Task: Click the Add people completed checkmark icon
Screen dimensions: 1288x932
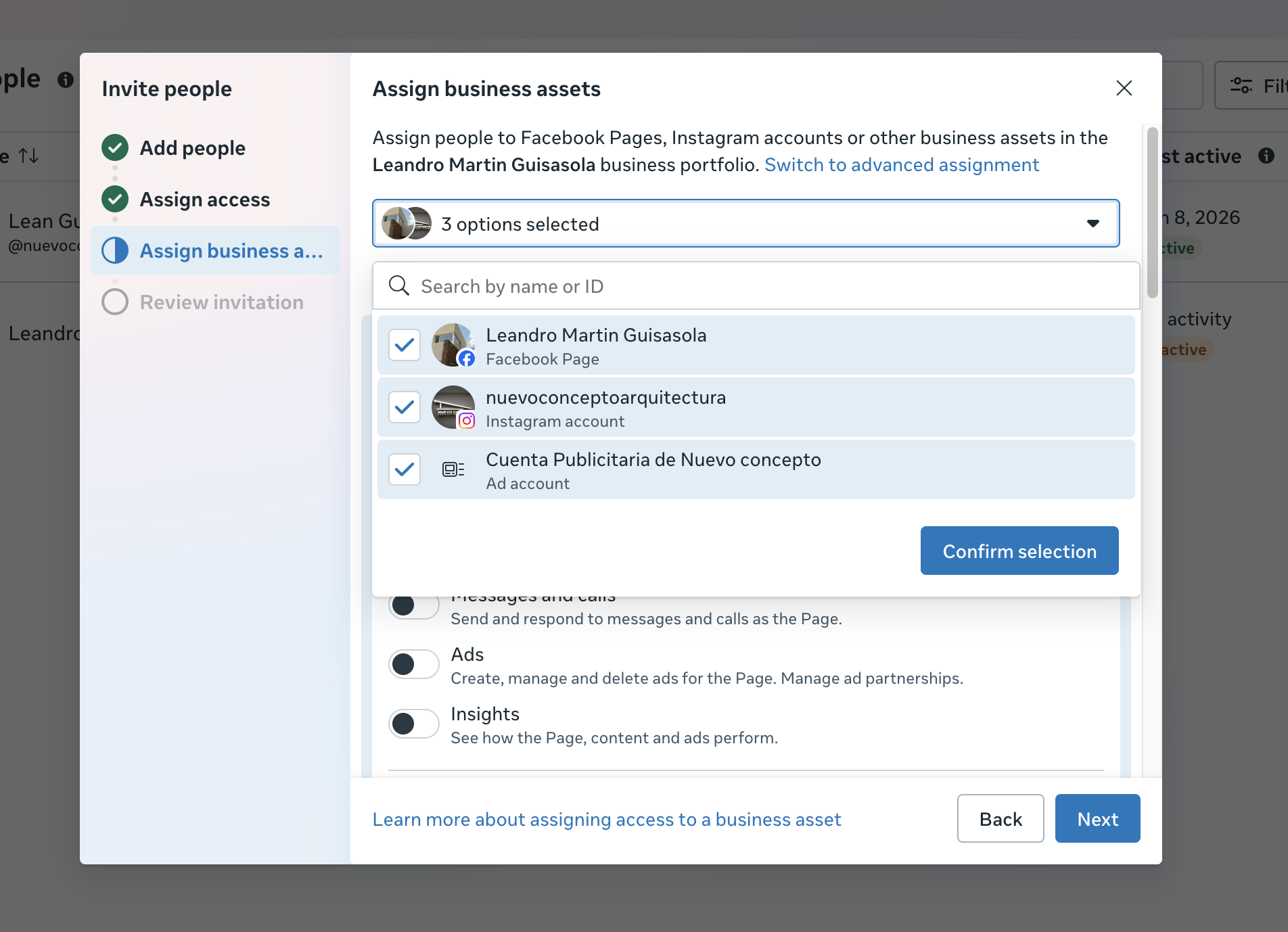Action: click(x=115, y=147)
